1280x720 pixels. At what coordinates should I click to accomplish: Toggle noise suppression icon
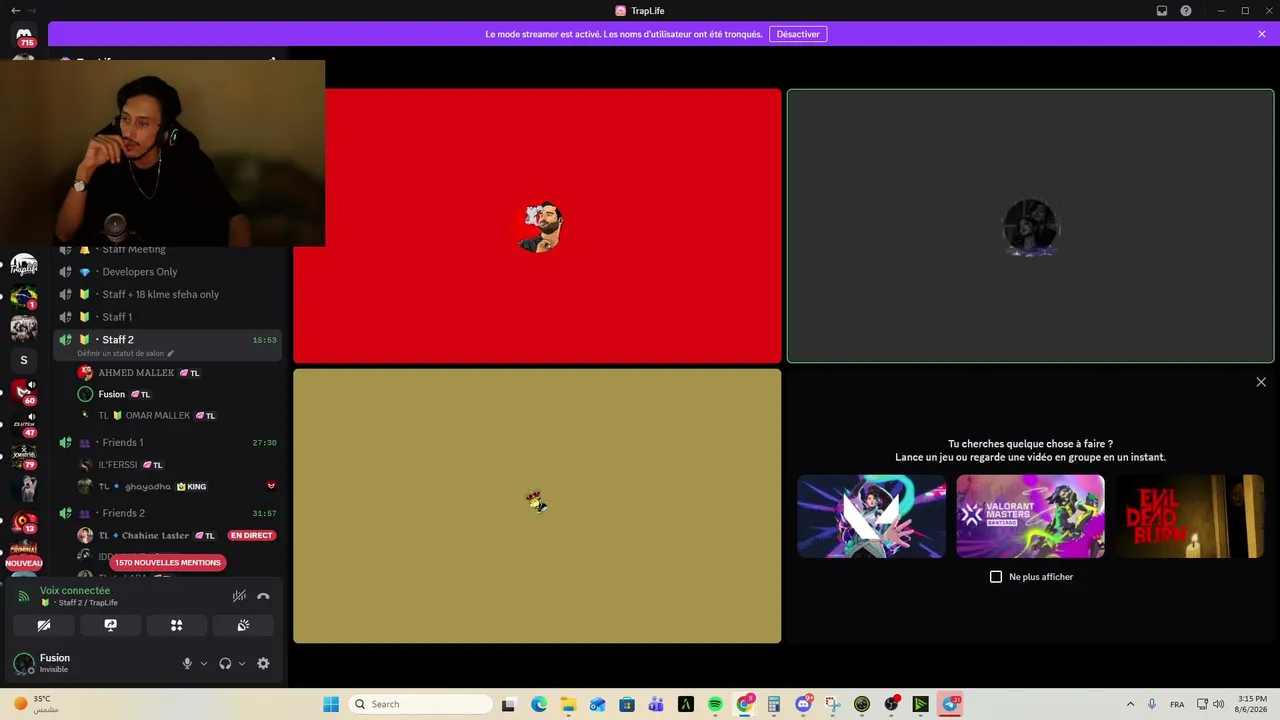(x=239, y=596)
